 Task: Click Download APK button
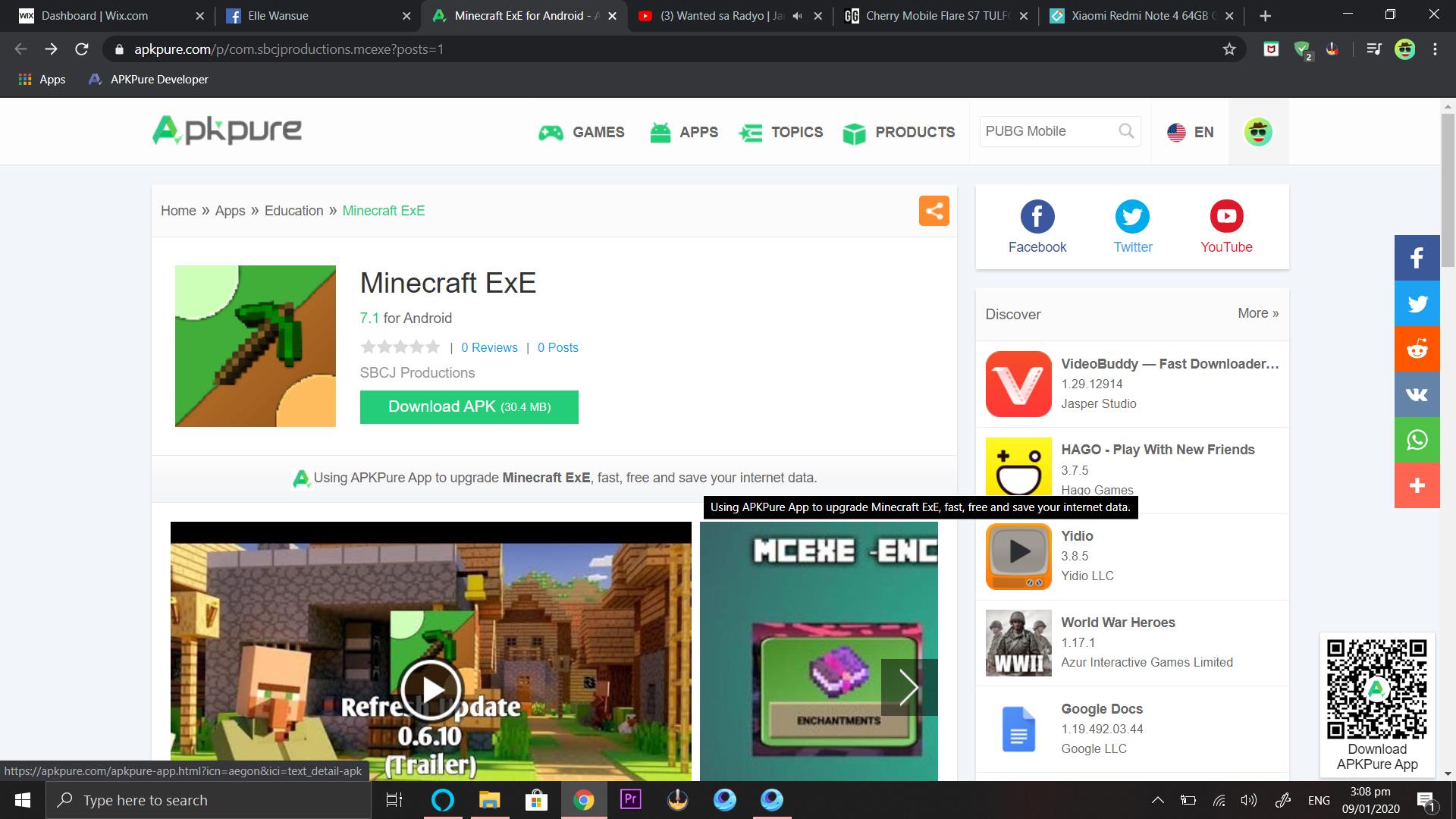point(469,407)
